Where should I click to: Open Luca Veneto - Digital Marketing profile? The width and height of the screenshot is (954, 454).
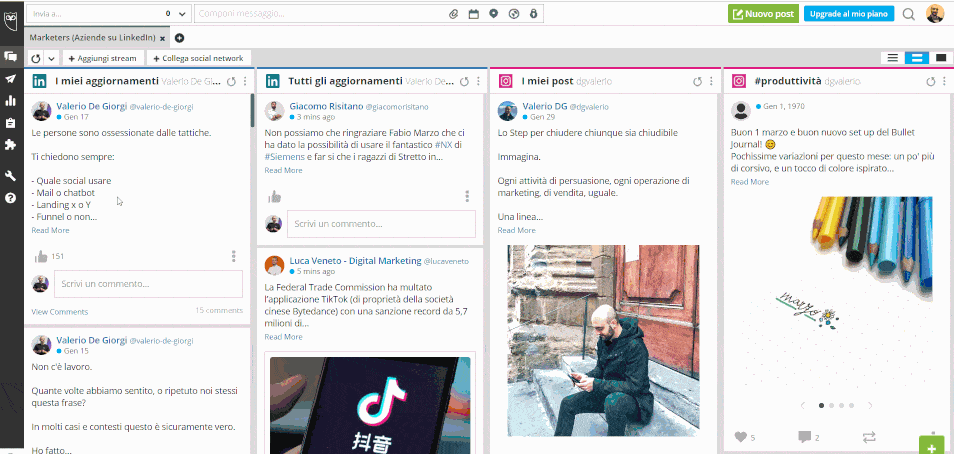355,260
